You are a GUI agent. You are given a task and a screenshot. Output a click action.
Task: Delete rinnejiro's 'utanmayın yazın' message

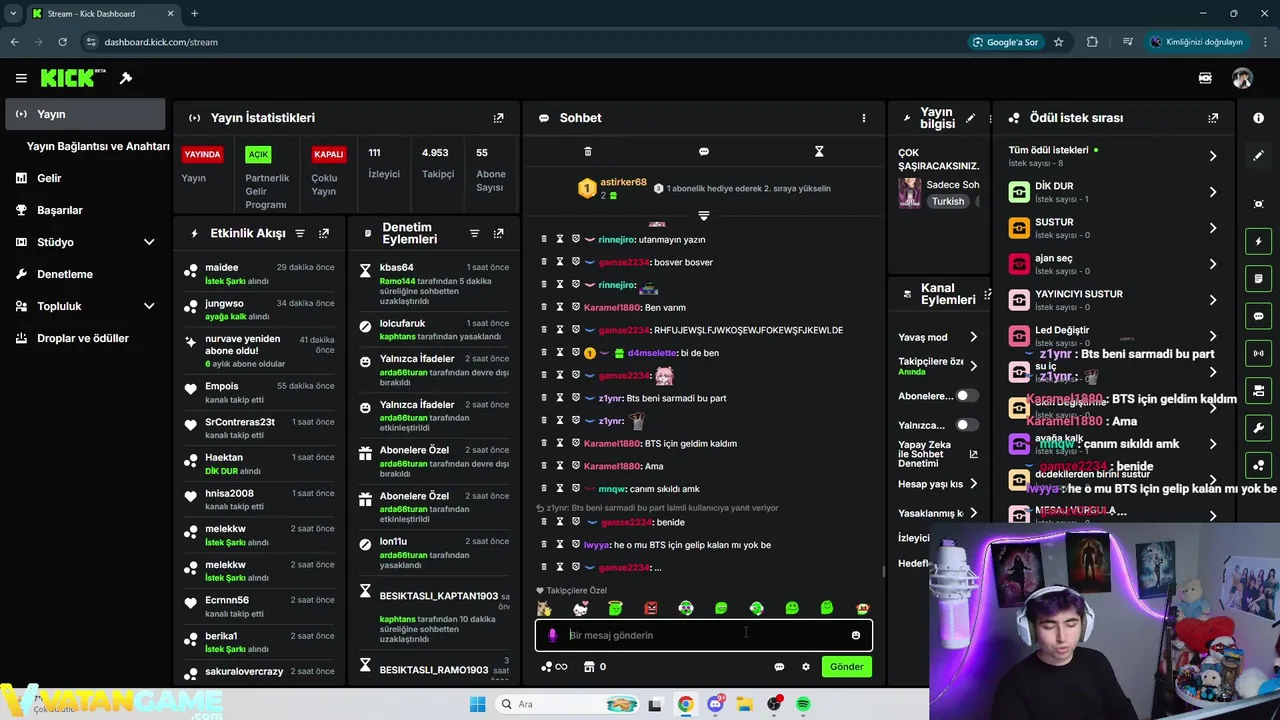click(x=544, y=239)
